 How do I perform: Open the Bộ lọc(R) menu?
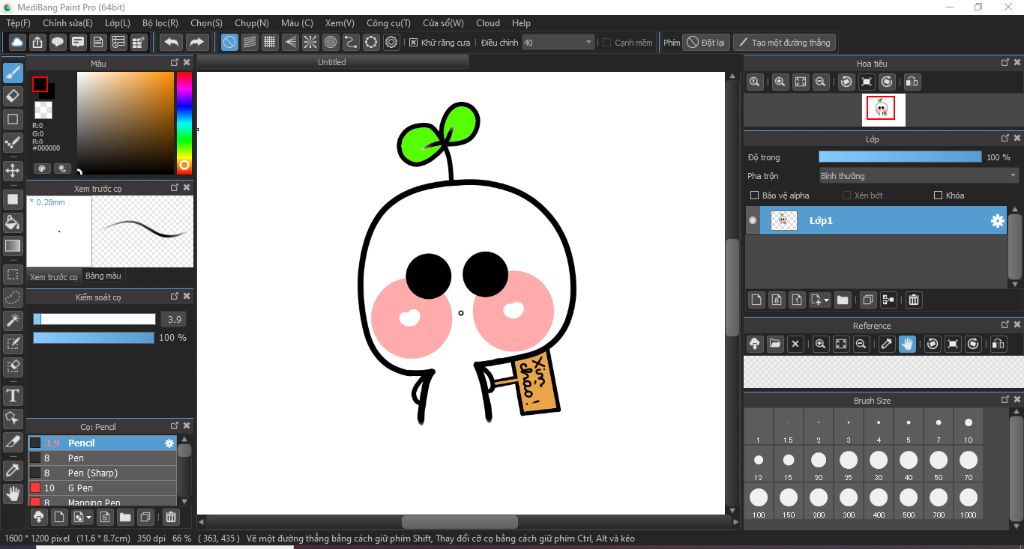(160, 22)
